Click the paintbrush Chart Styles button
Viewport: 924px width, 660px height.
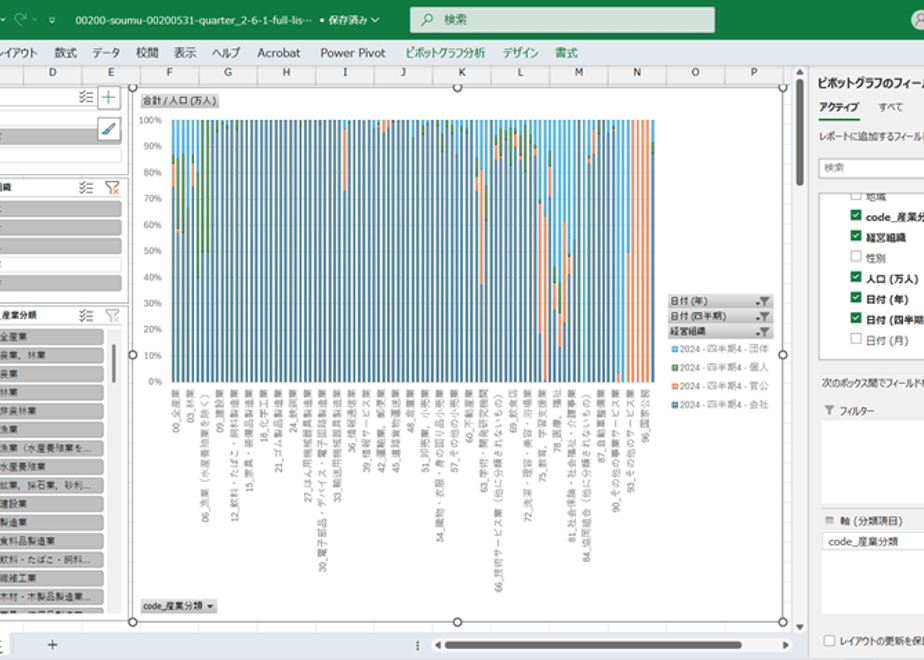(108, 128)
